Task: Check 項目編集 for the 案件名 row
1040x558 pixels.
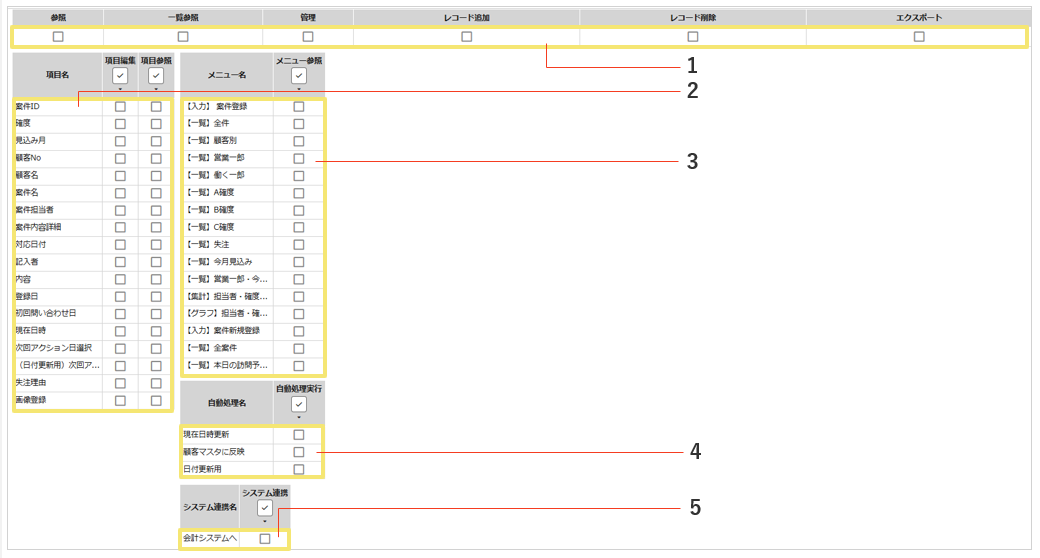Action: pyautogui.click(x=120, y=193)
